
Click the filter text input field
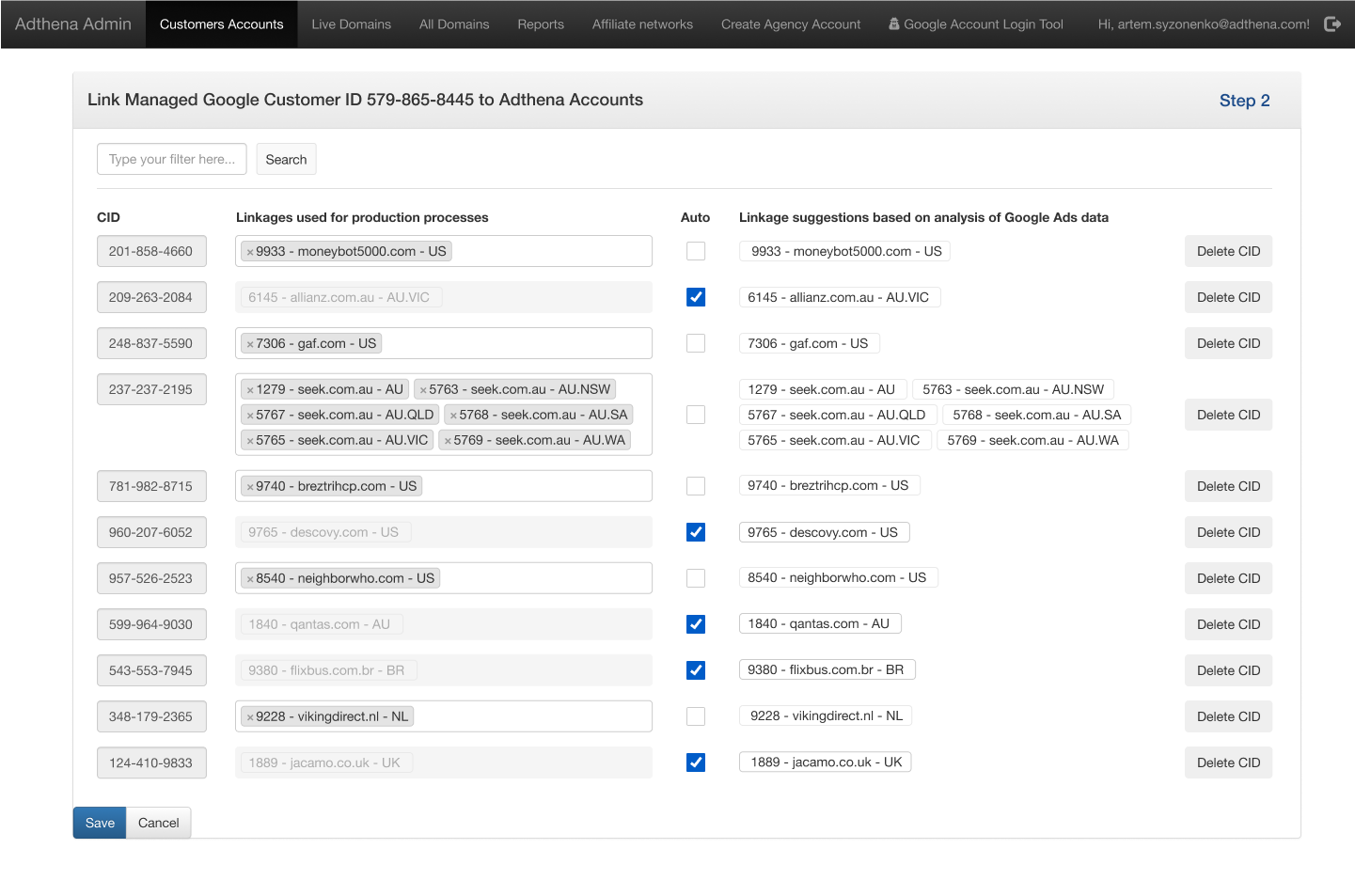coord(172,159)
